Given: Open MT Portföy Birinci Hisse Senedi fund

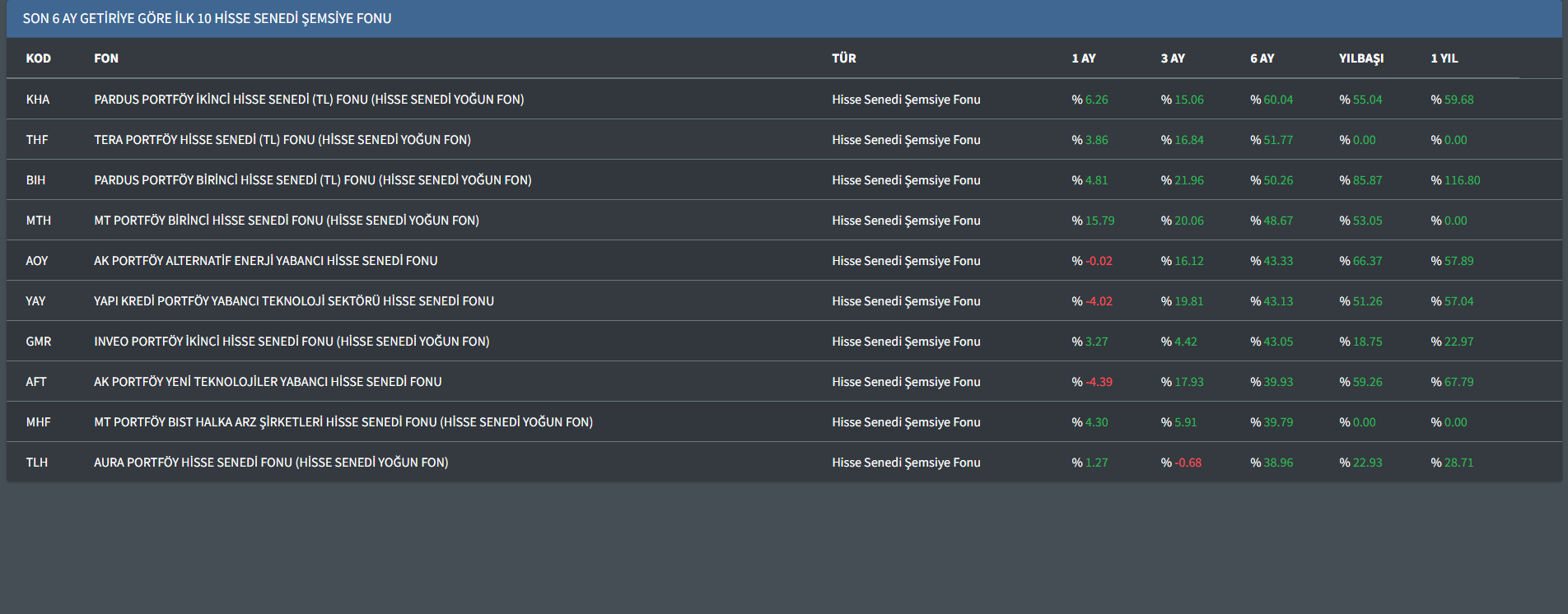Looking at the screenshot, I should tap(287, 221).
